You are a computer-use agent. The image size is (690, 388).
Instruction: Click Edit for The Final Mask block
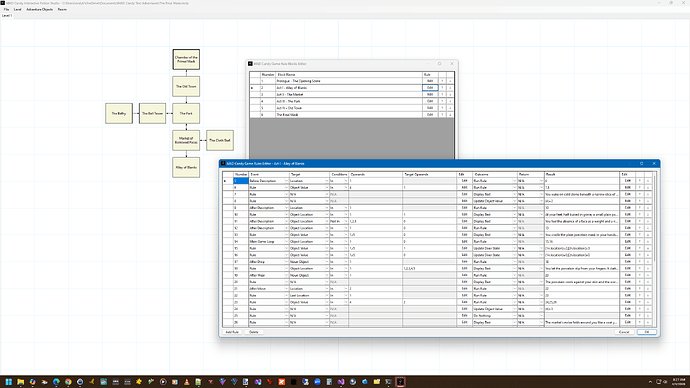[430, 114]
